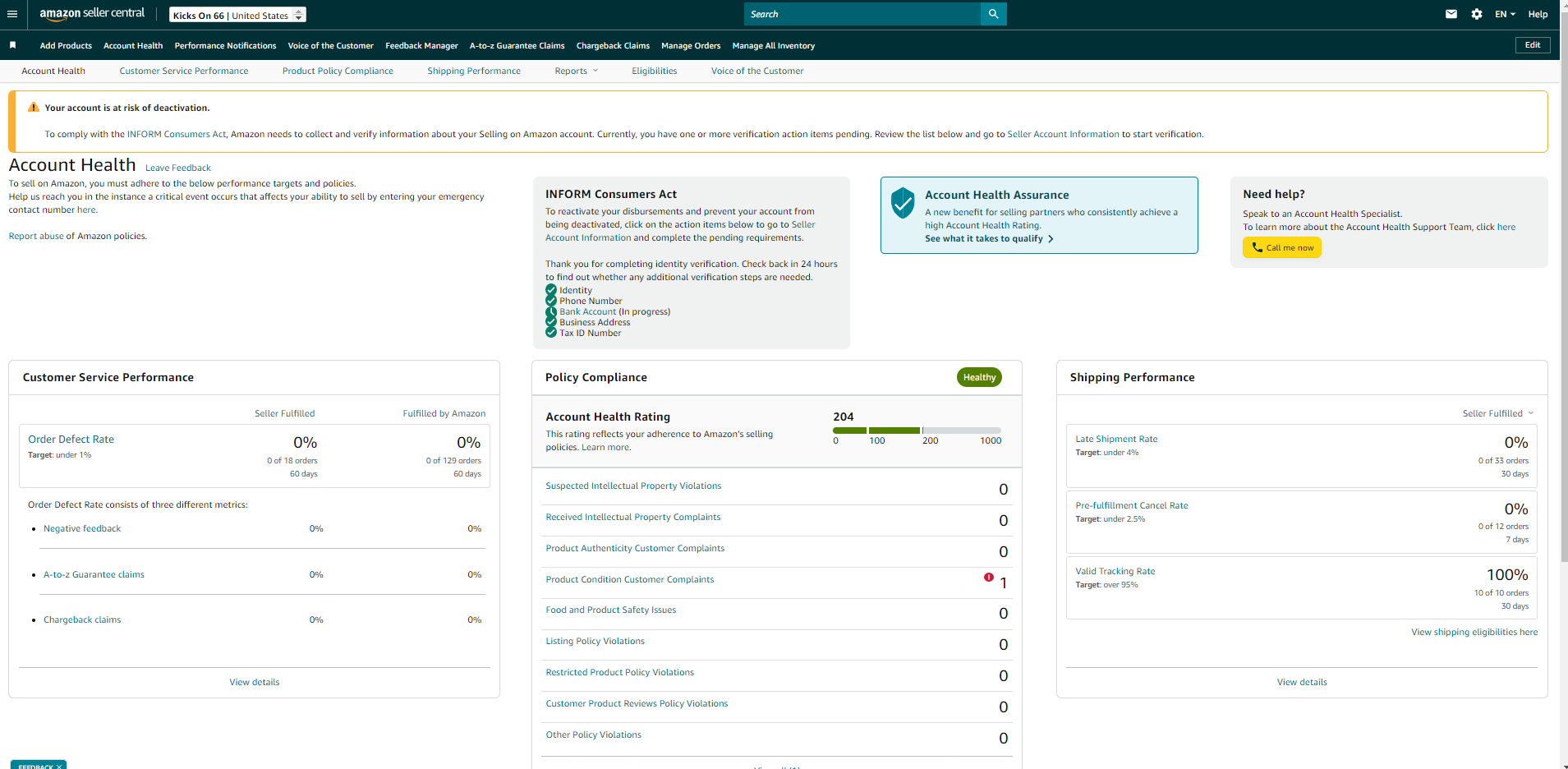Open the settings gear menu
The height and width of the screenshot is (769, 1568).
click(x=1477, y=14)
